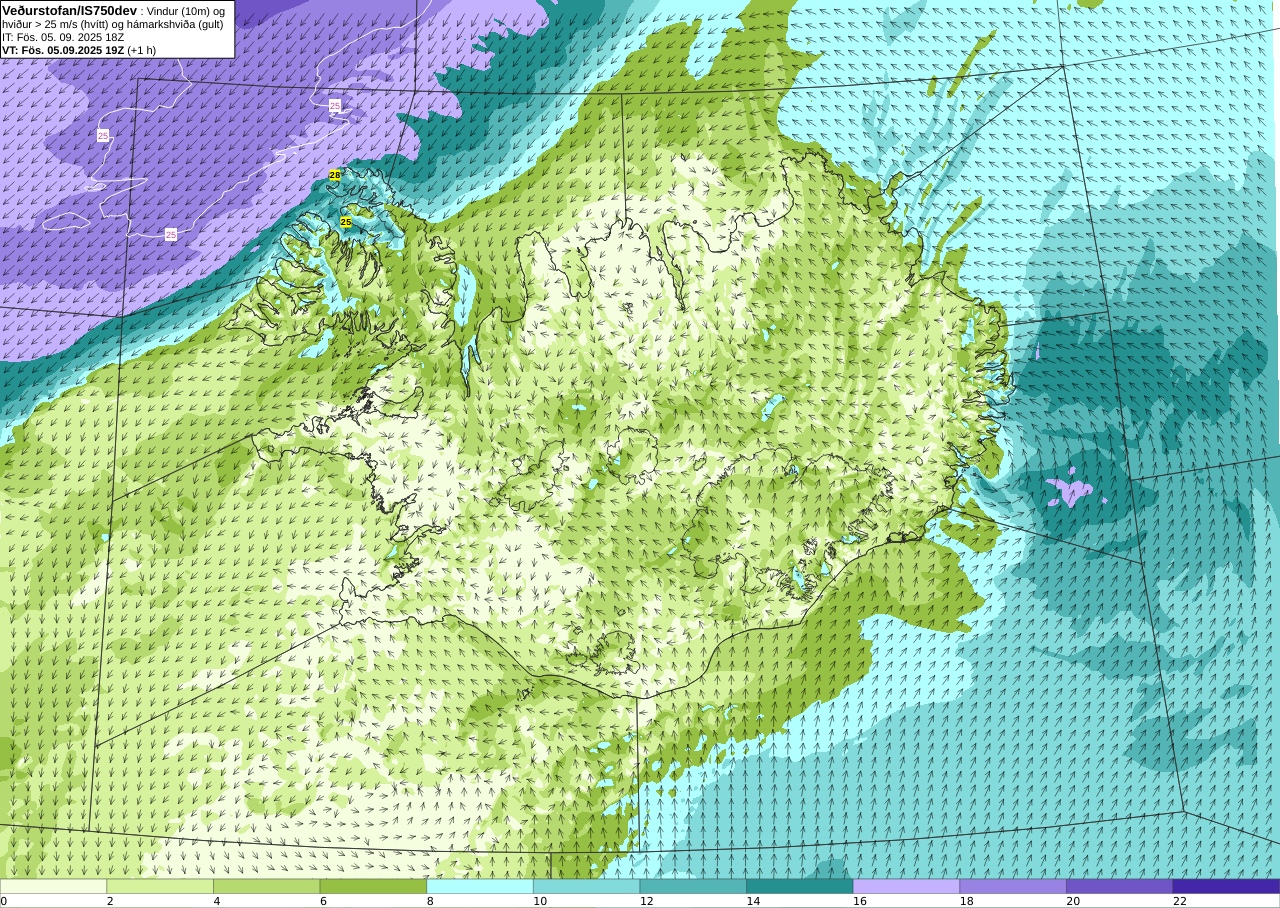
Task: Click the 'Vindur (10m) og' caption text
Action: pos(185,11)
